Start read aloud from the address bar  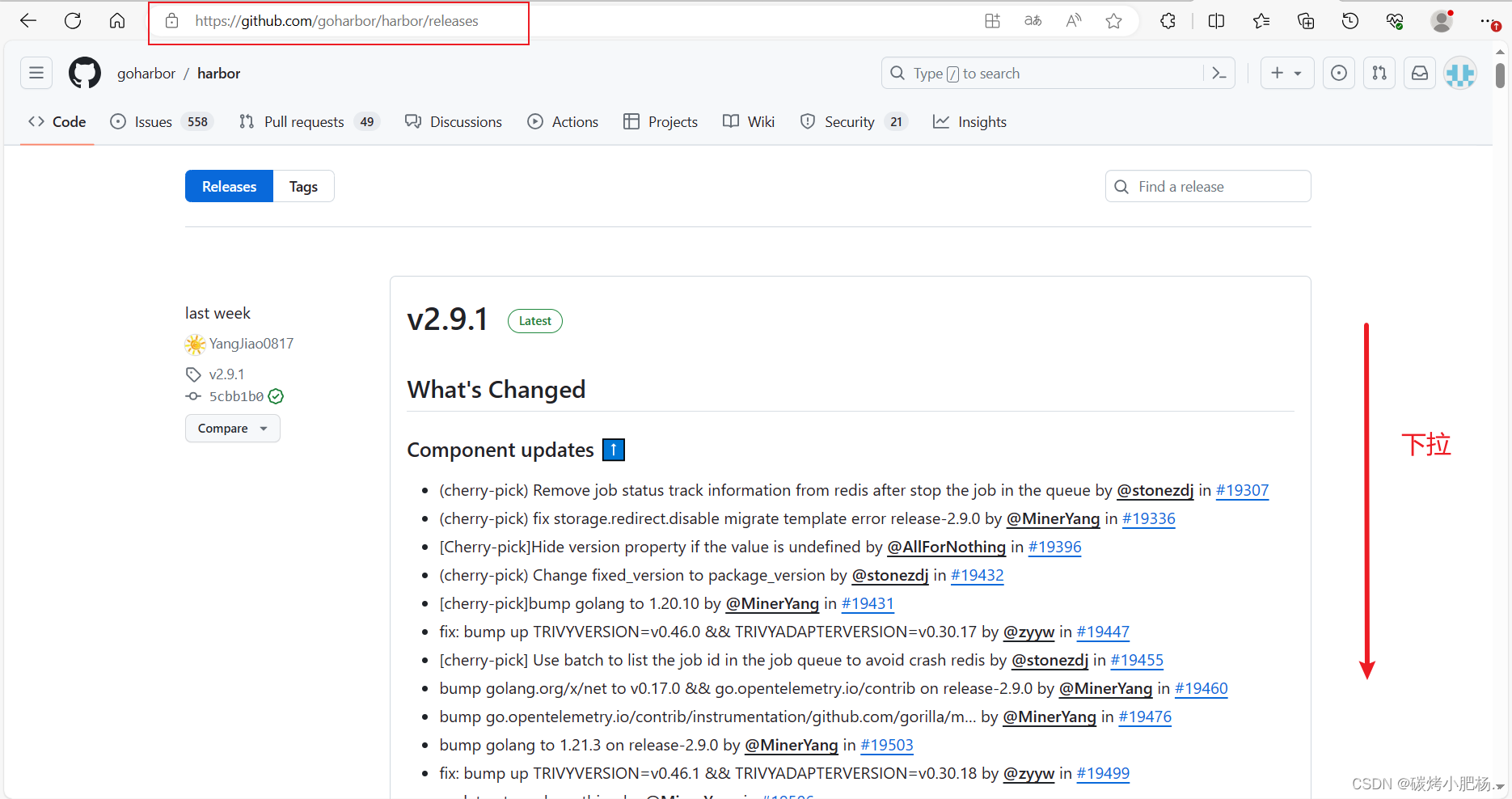point(1073,21)
